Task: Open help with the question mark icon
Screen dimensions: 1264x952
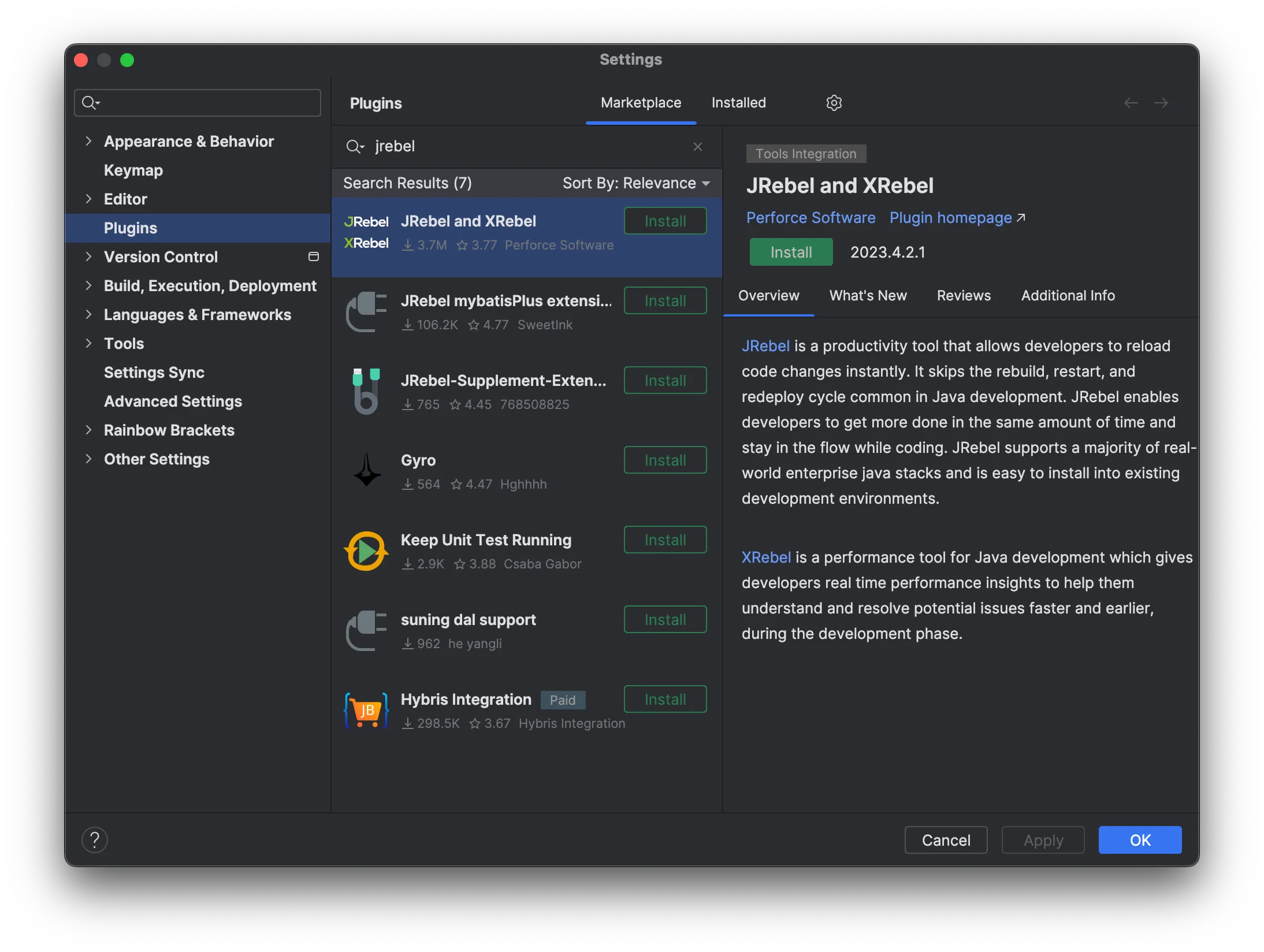Action: point(95,839)
